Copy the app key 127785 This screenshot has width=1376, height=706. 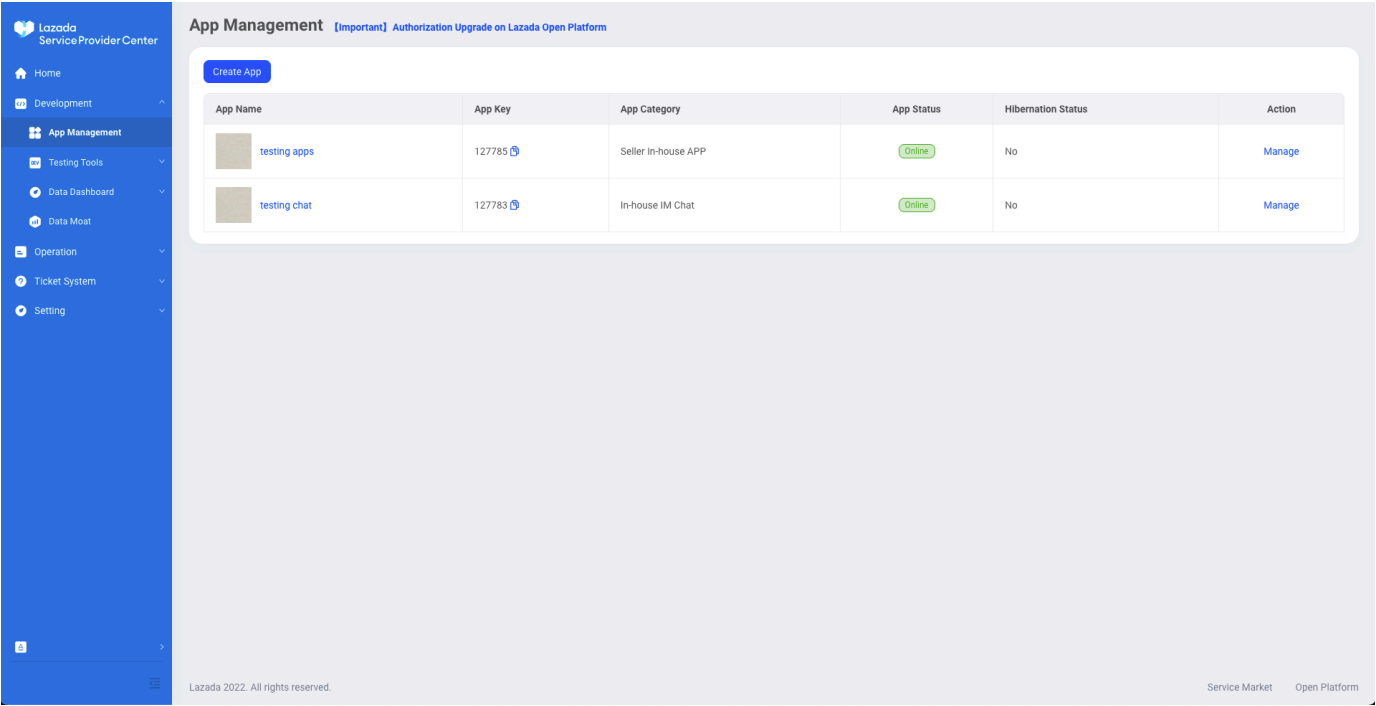(515, 152)
